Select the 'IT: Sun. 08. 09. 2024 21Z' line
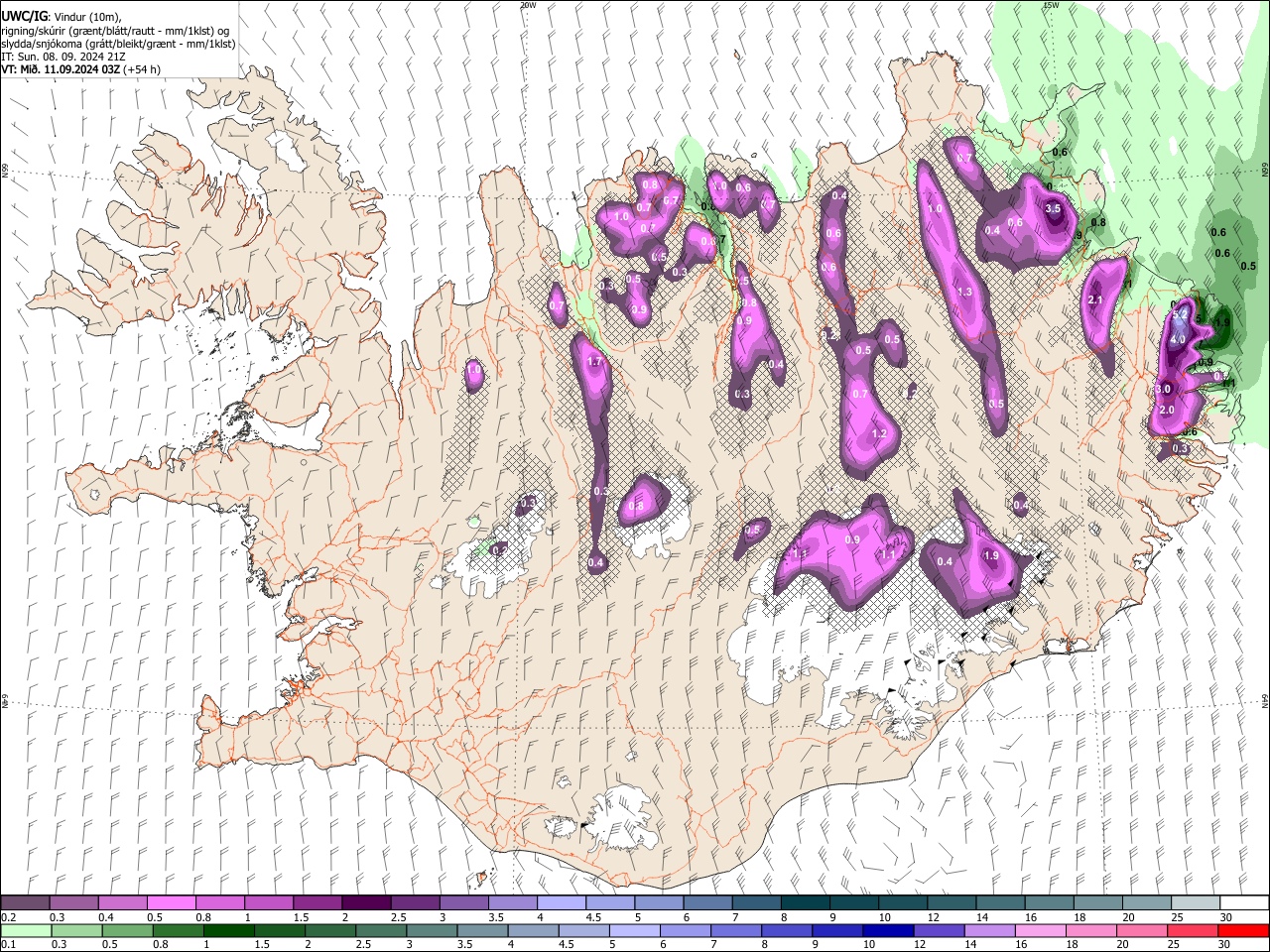 (64, 57)
